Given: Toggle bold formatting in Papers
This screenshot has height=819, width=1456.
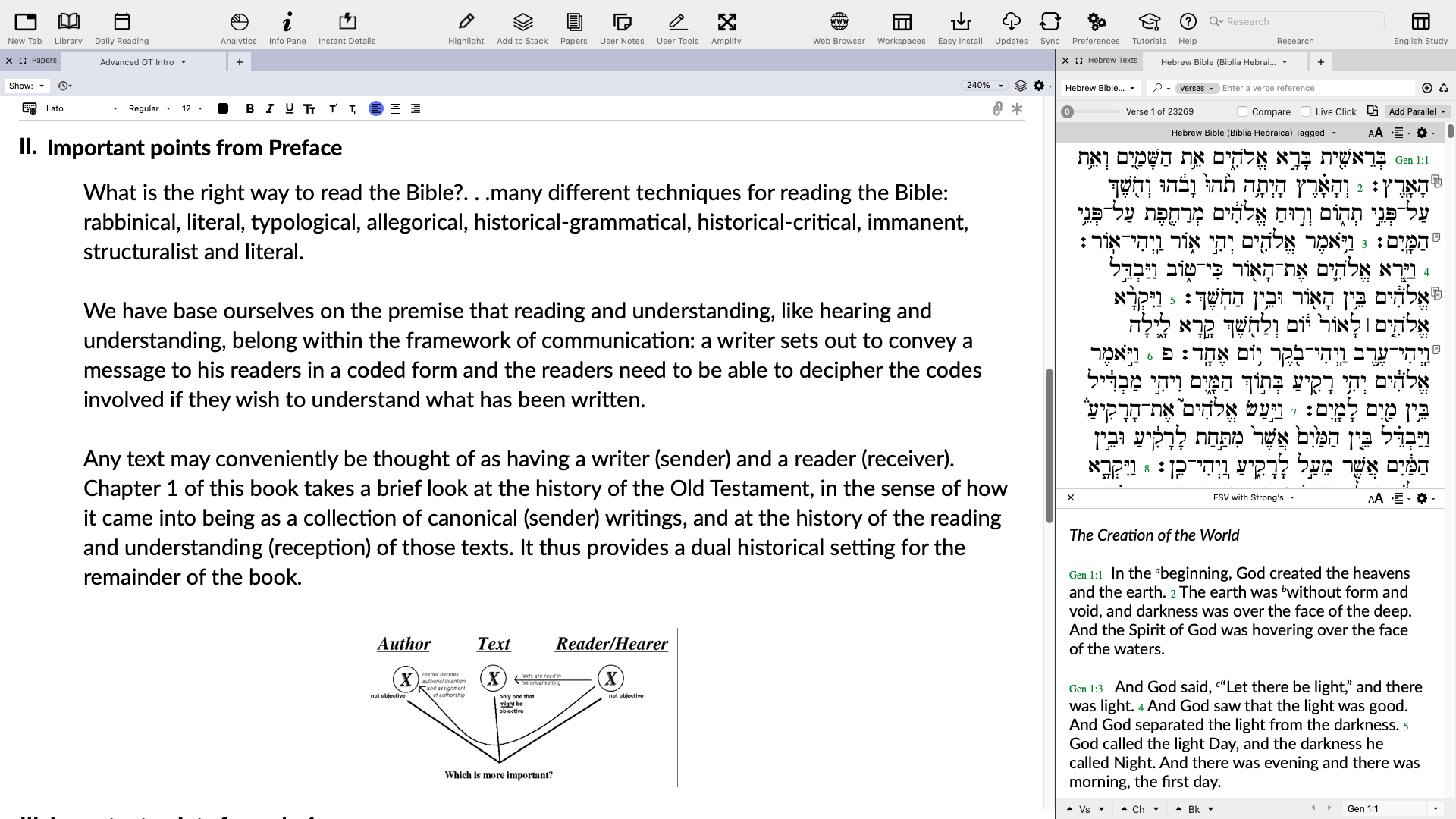Looking at the screenshot, I should click(249, 108).
